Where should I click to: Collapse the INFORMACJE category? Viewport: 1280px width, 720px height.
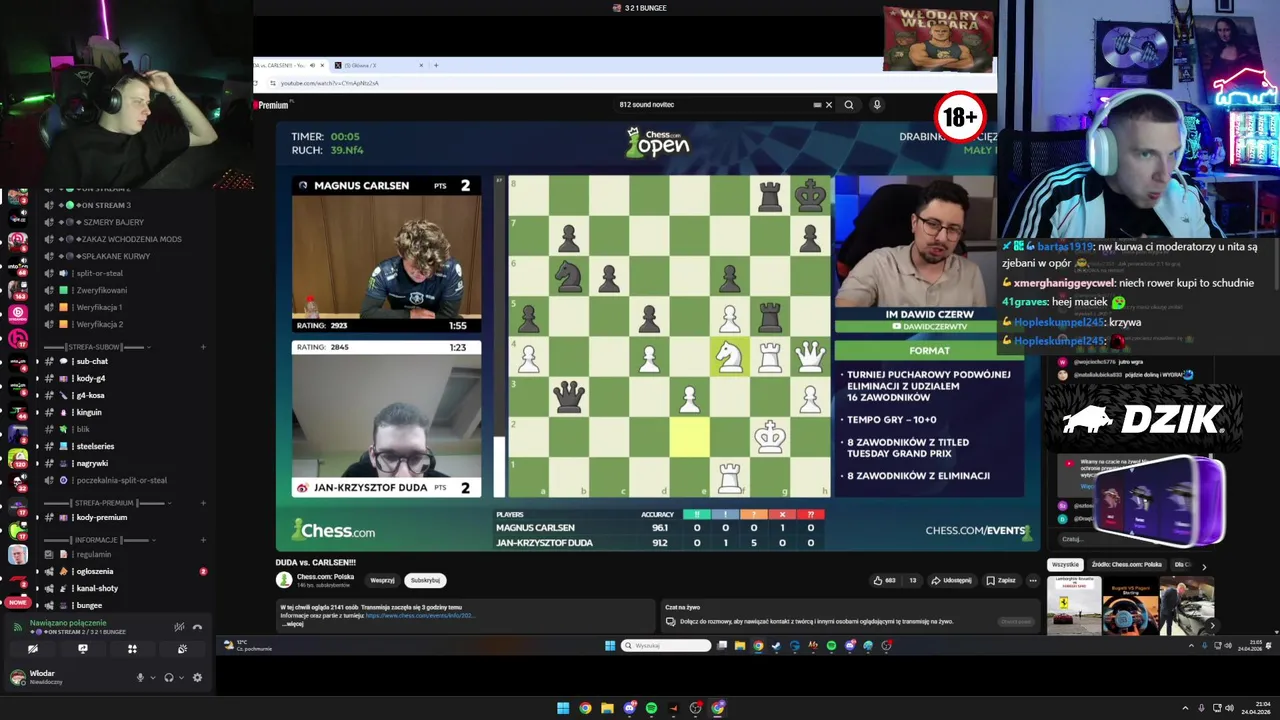[98, 540]
